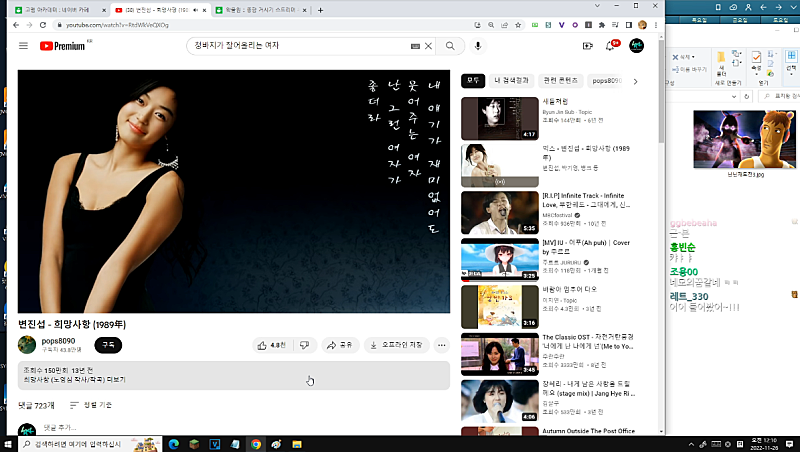Image resolution: width=800 pixels, height=452 pixels.
Task: Start voice search with the microphone
Action: (x=478, y=46)
